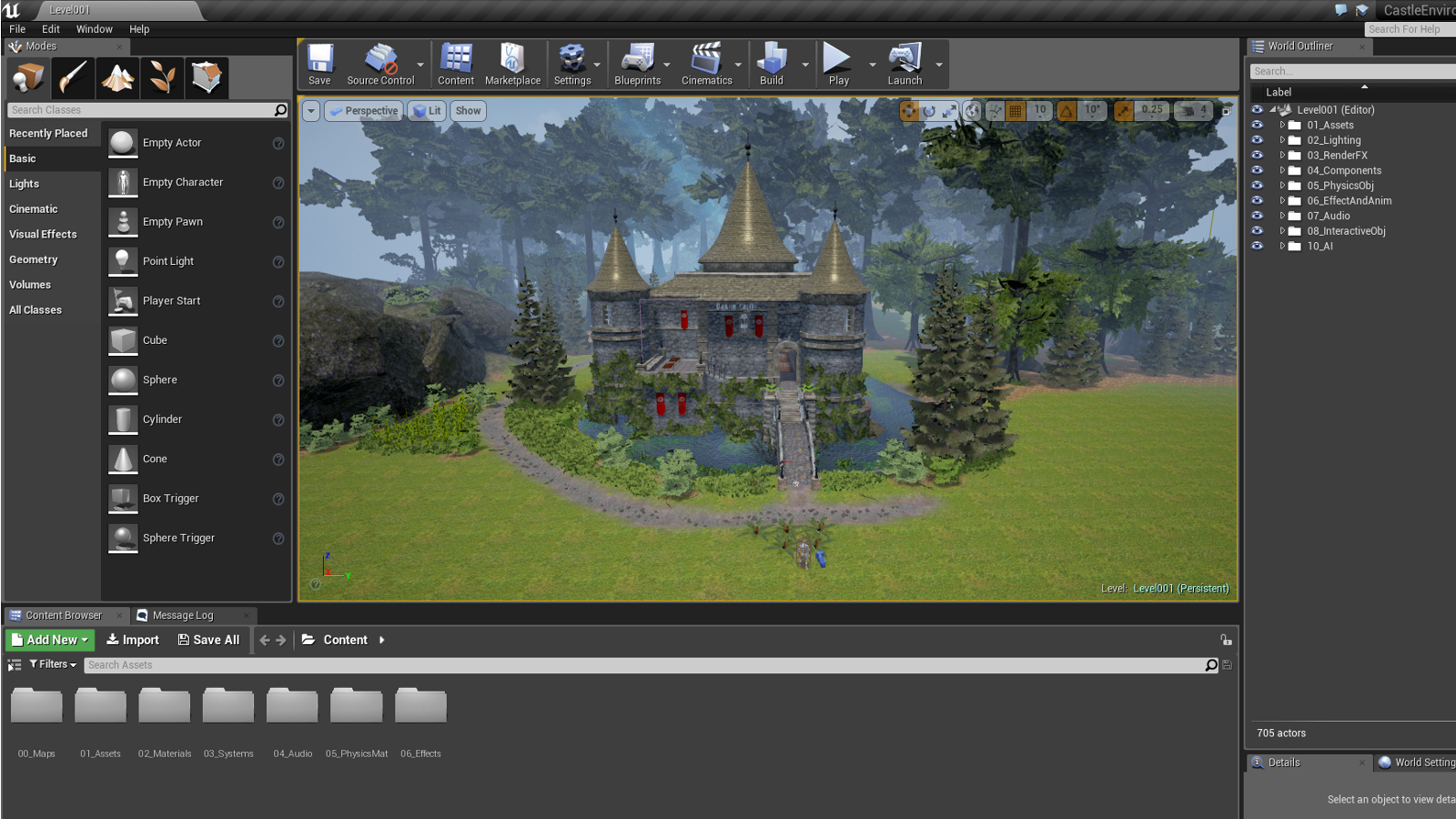
Task: Select the Landscape mode icon
Action: 117,77
